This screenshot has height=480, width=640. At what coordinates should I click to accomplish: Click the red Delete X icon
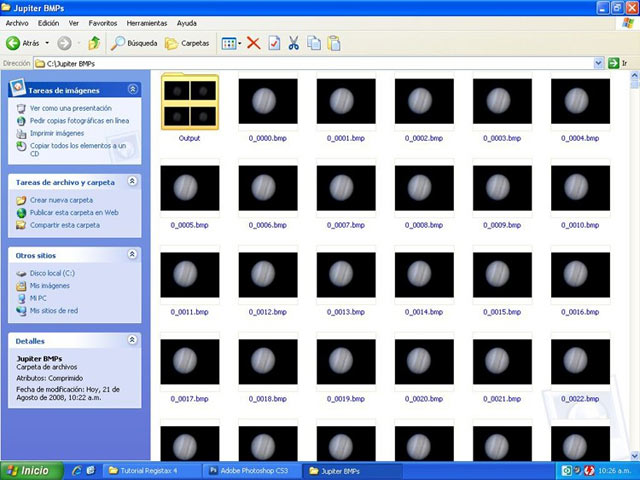point(254,43)
